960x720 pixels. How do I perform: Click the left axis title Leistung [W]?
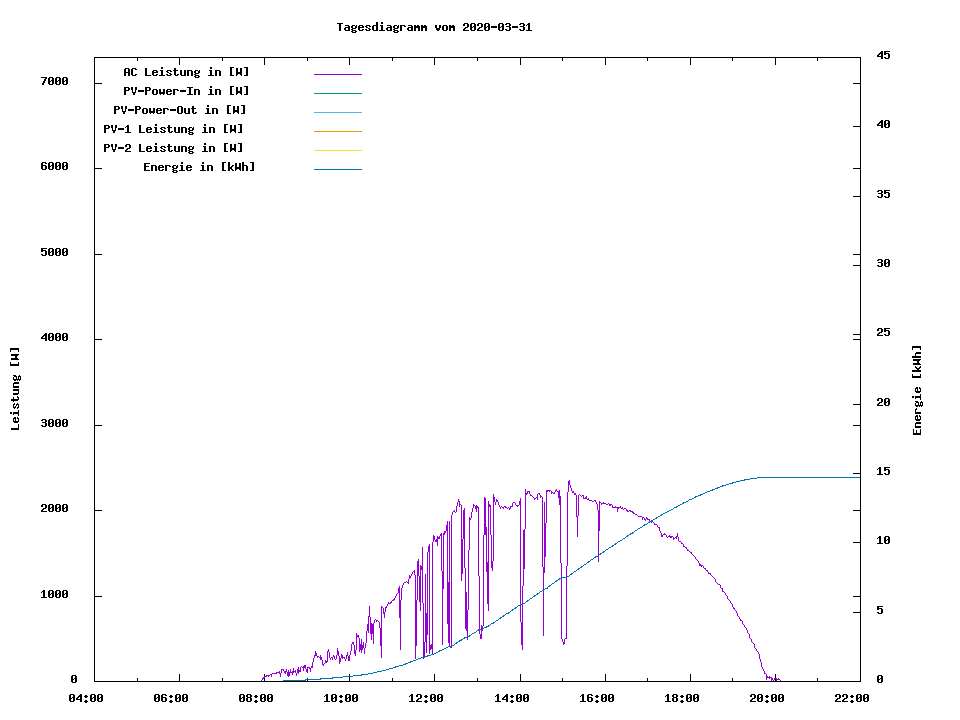tap(15, 389)
